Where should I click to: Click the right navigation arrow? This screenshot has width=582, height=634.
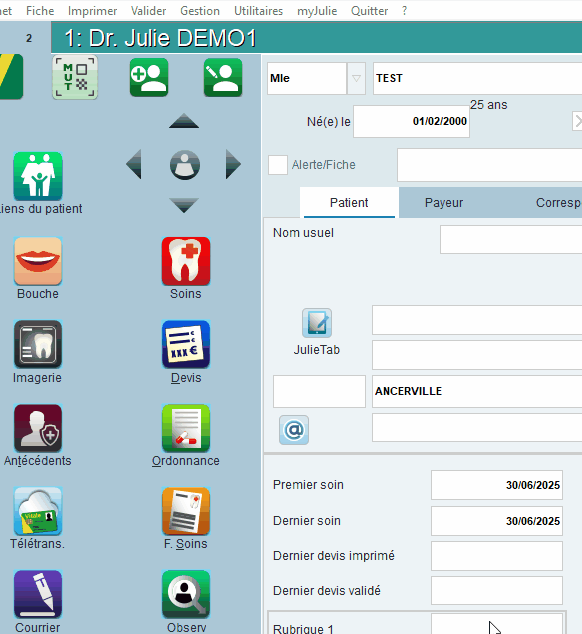(233, 164)
